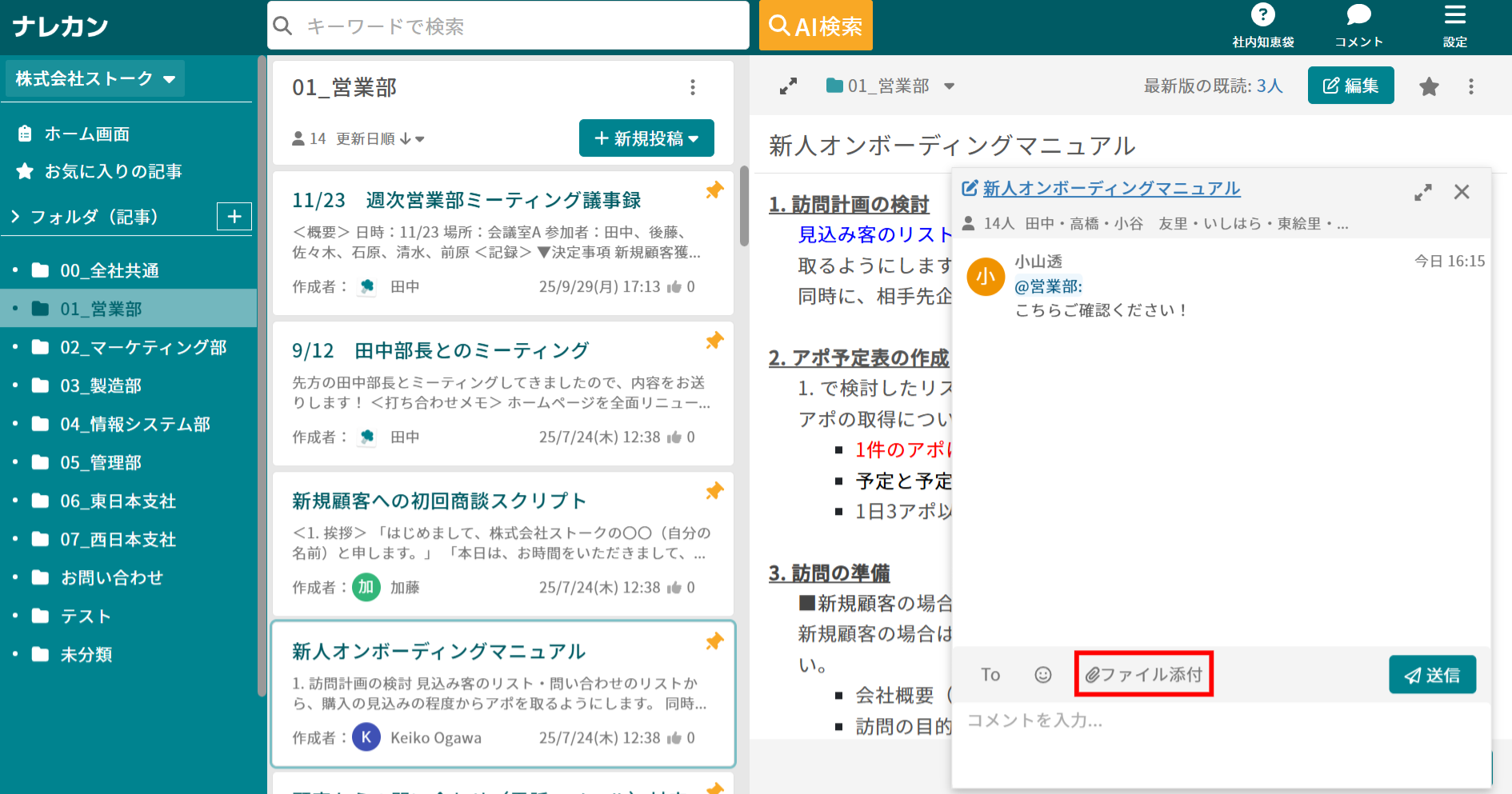
Task: Click the 社内知恵袋 question mark icon
Action: 1262,14
